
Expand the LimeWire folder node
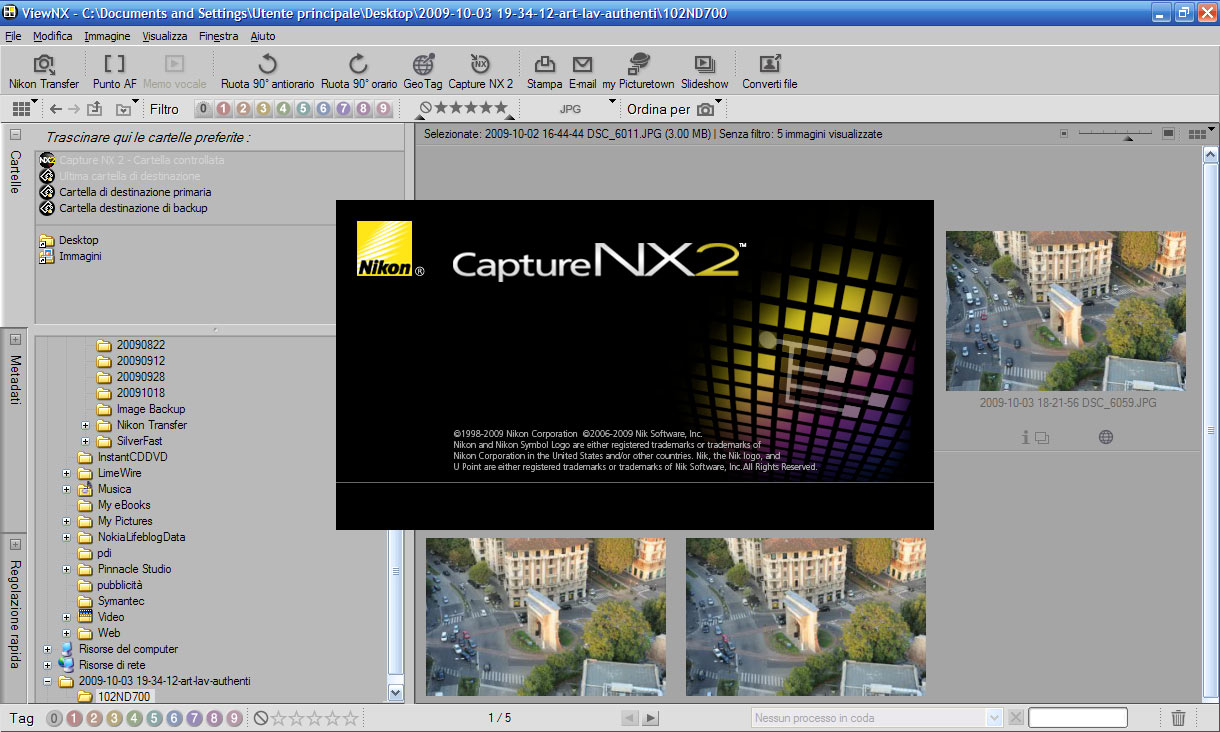pos(67,473)
